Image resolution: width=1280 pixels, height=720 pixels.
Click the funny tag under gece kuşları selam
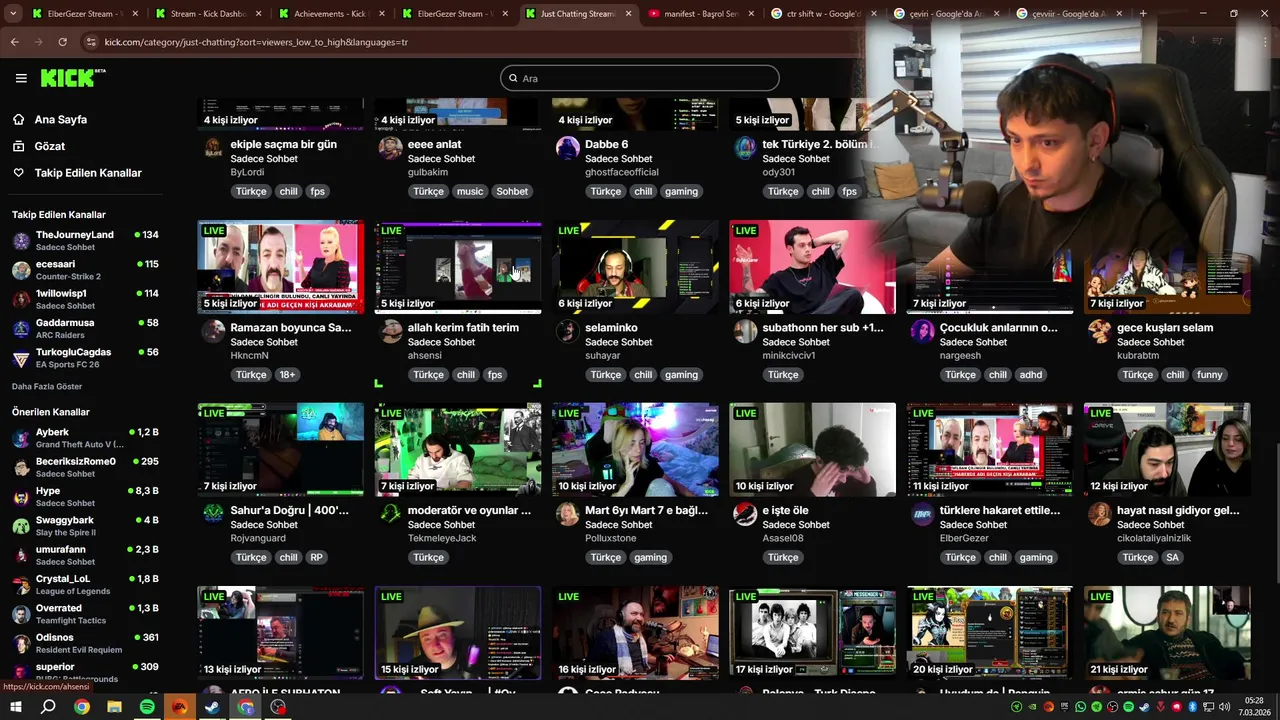click(1210, 375)
